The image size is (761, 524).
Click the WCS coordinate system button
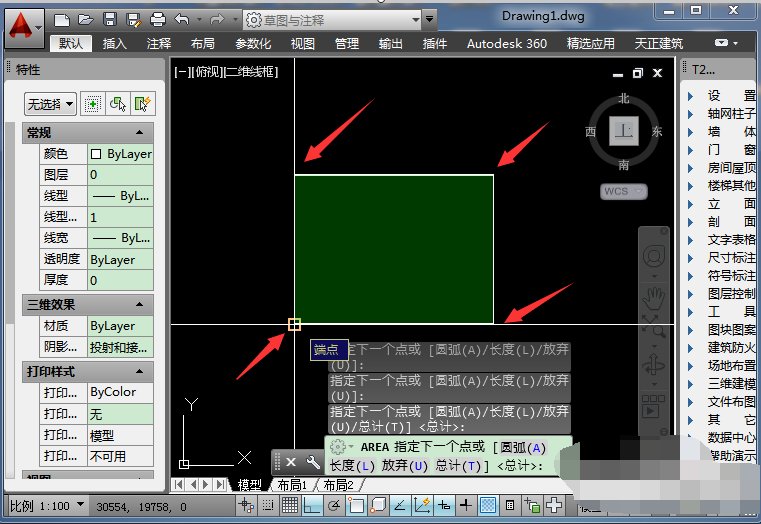click(x=624, y=190)
